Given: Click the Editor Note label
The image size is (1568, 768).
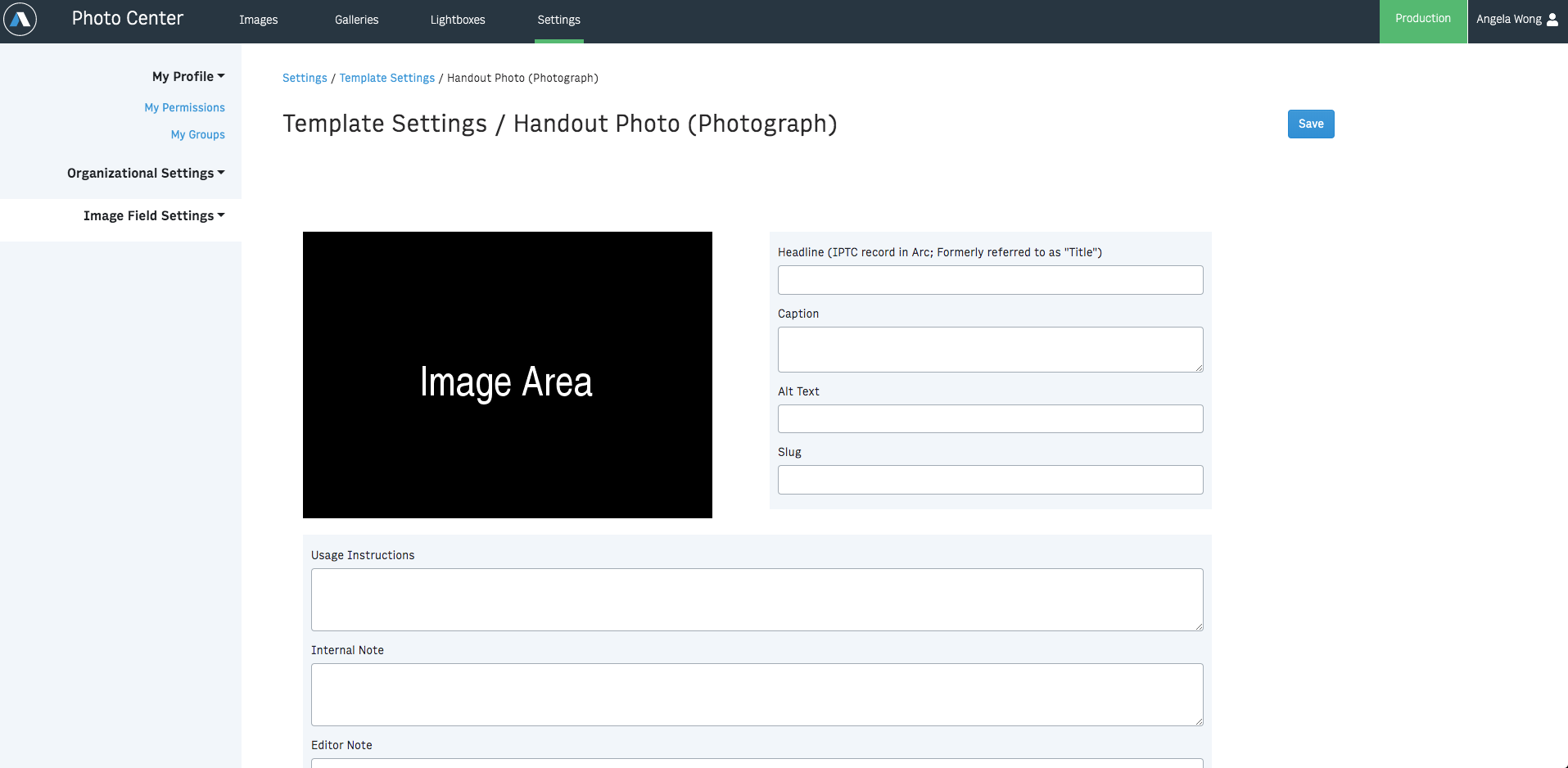Looking at the screenshot, I should click(341, 745).
